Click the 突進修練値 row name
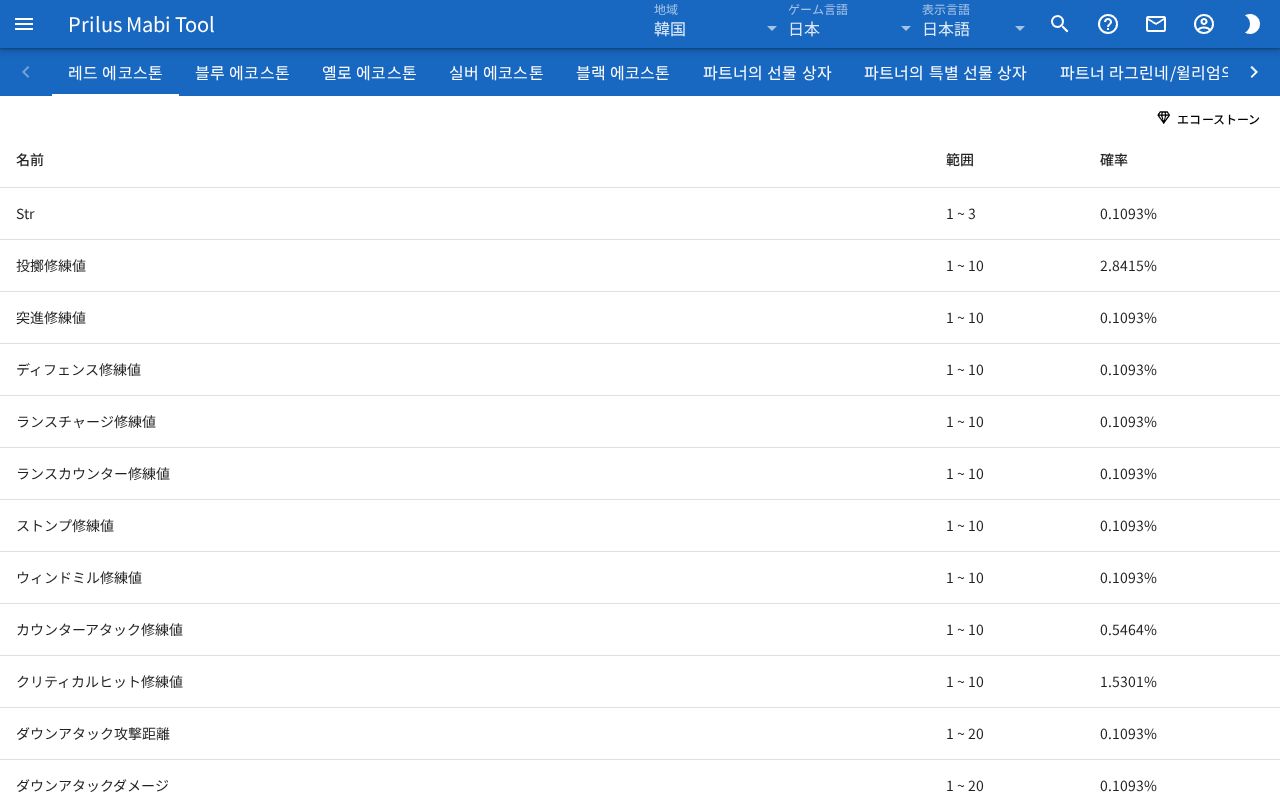1280x800 pixels. tap(51, 318)
